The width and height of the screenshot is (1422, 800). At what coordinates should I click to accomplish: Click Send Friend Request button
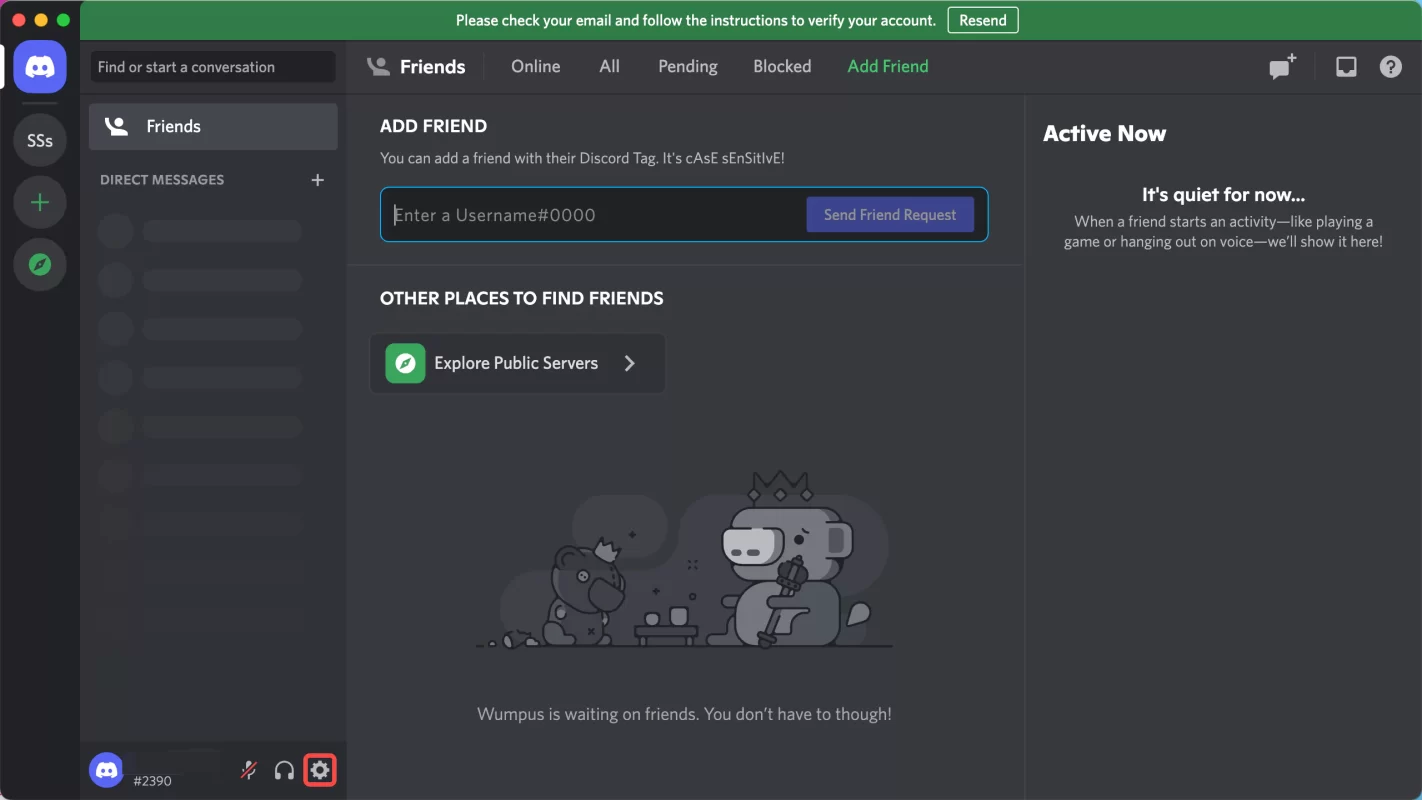[889, 215]
